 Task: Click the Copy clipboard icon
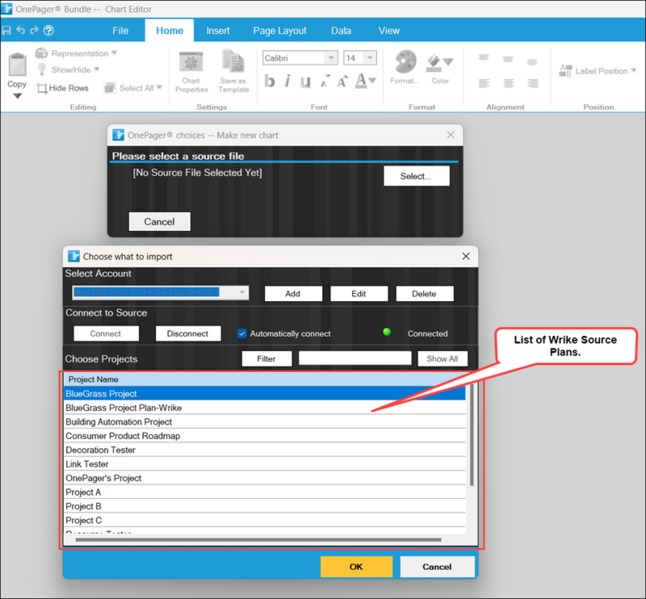pyautogui.click(x=17, y=65)
